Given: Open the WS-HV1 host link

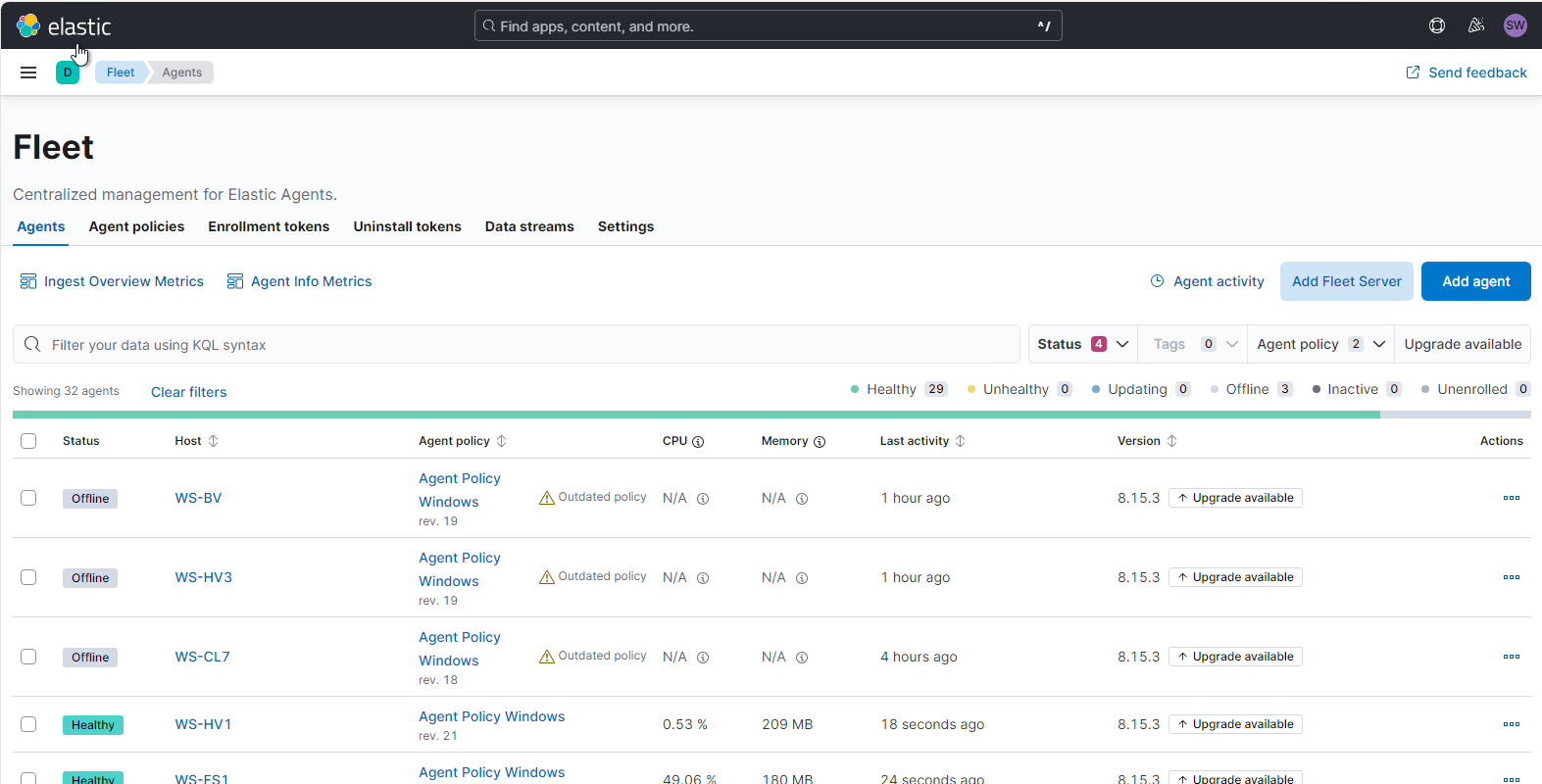Looking at the screenshot, I should (203, 724).
